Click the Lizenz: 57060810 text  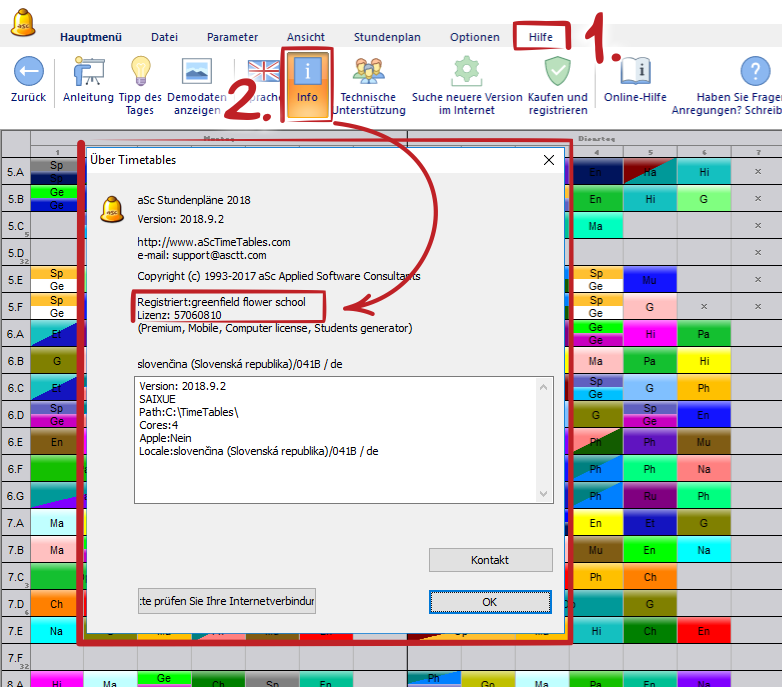pyautogui.click(x=180, y=315)
